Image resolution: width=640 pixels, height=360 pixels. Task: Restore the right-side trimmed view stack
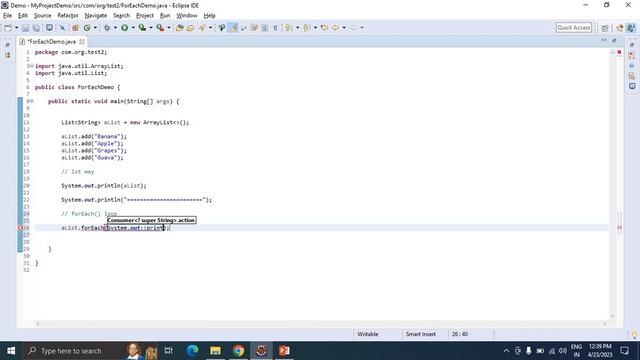[632, 45]
